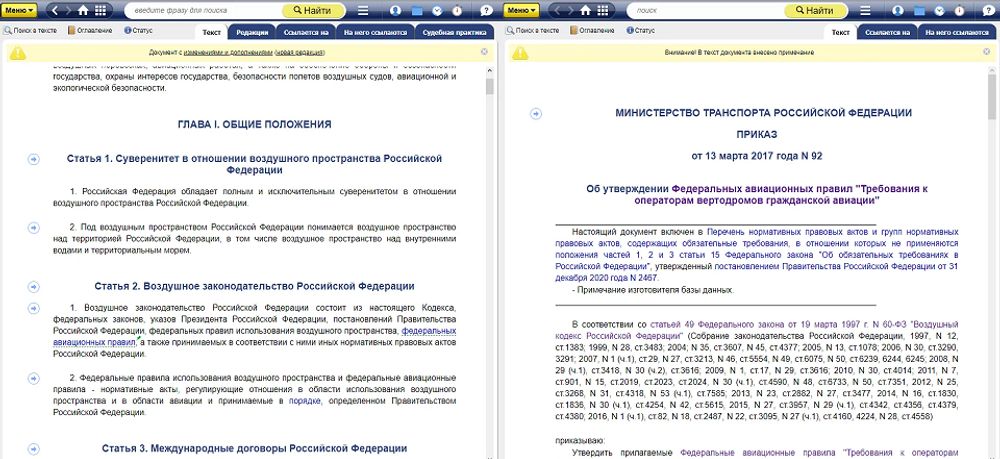Click the search field in right pane
Screen dimensions: 1000x459
click(x=700, y=10)
